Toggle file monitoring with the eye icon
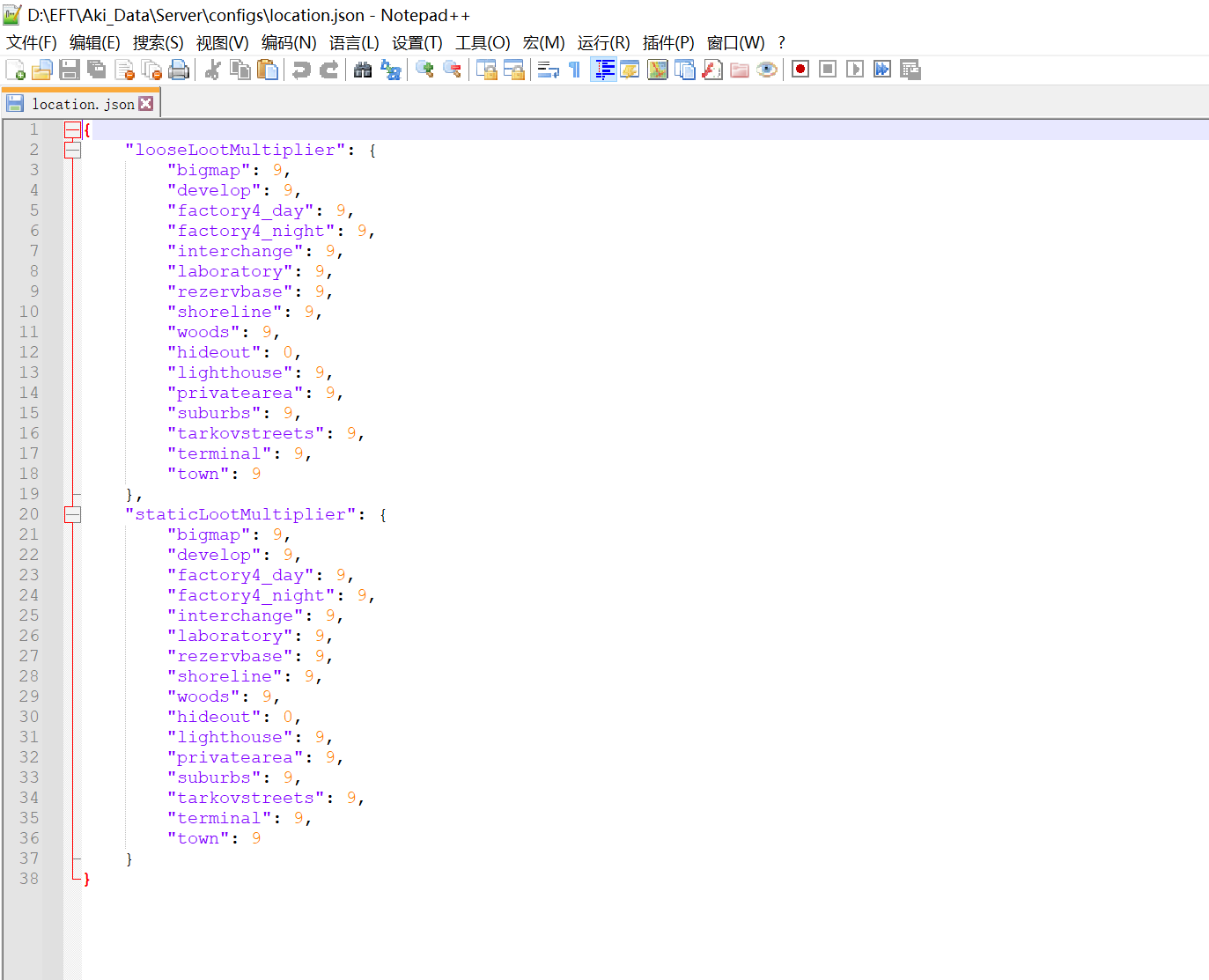The height and width of the screenshot is (980, 1209). coord(767,70)
